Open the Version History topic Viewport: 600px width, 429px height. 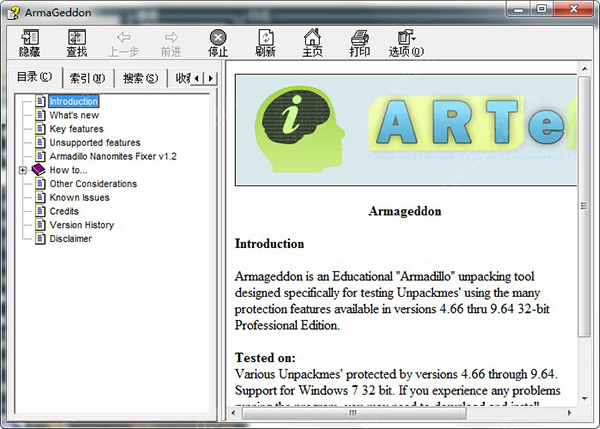pos(81,225)
